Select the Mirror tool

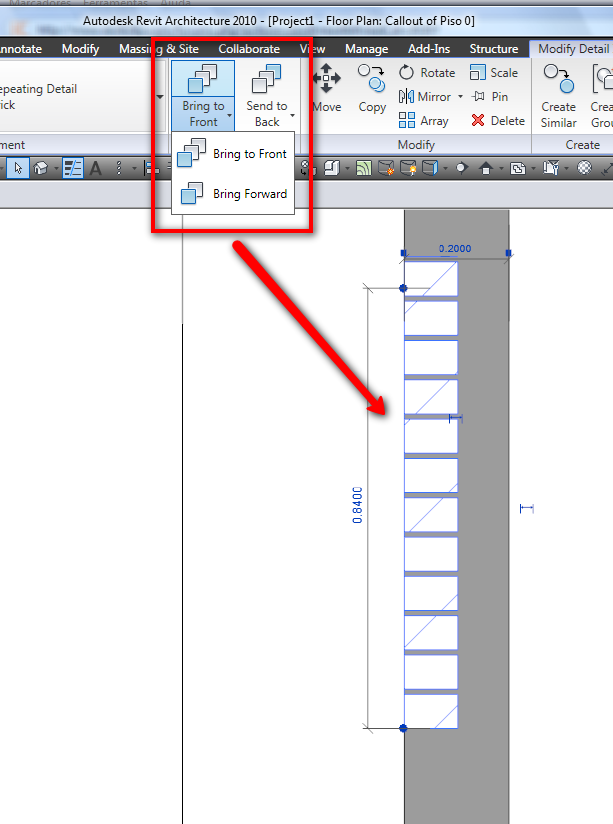[x=425, y=97]
